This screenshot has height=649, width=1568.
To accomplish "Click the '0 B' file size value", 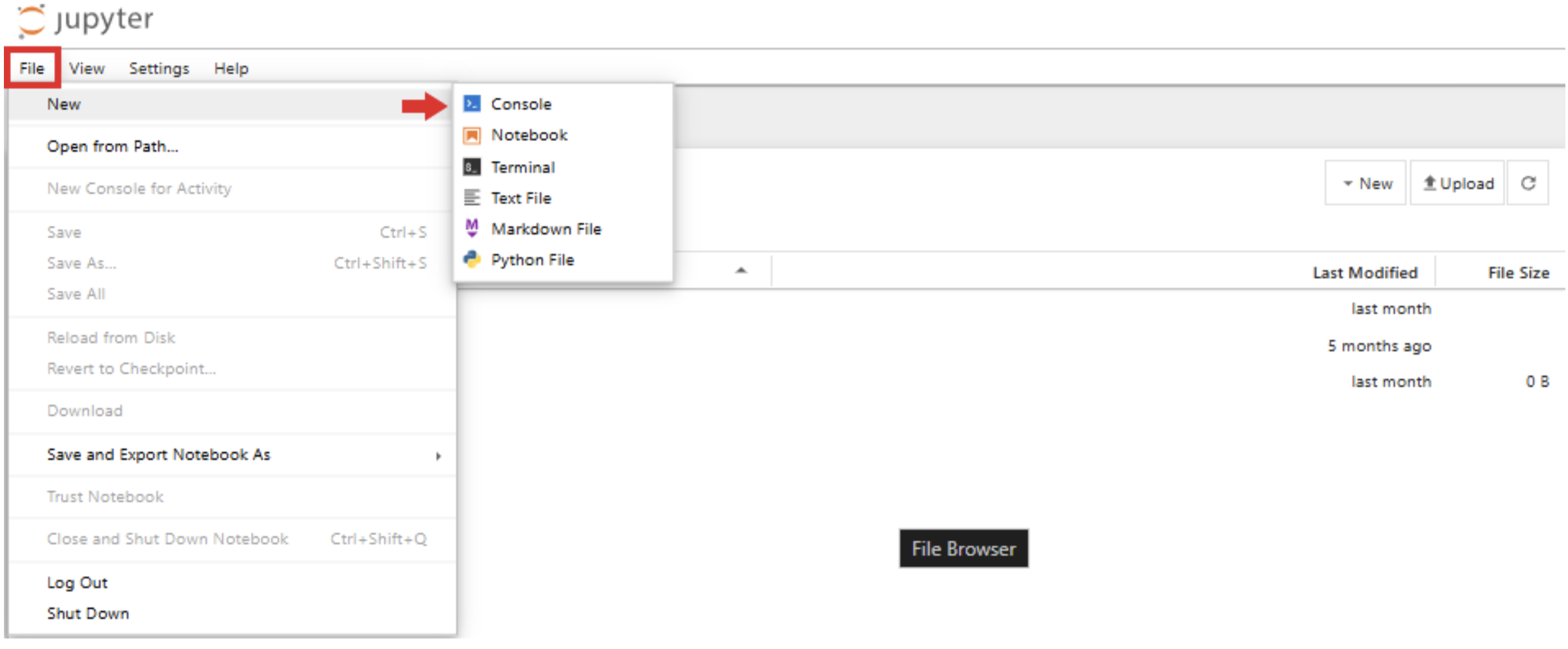I will 1537,381.
